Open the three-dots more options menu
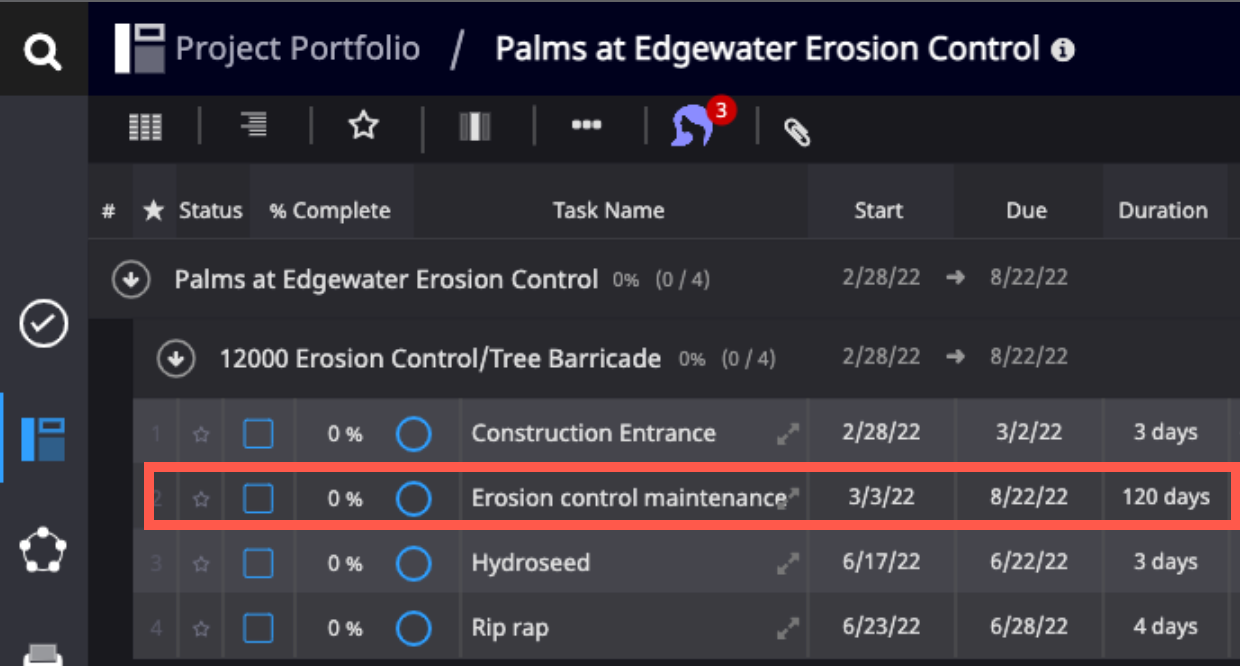 tap(586, 125)
